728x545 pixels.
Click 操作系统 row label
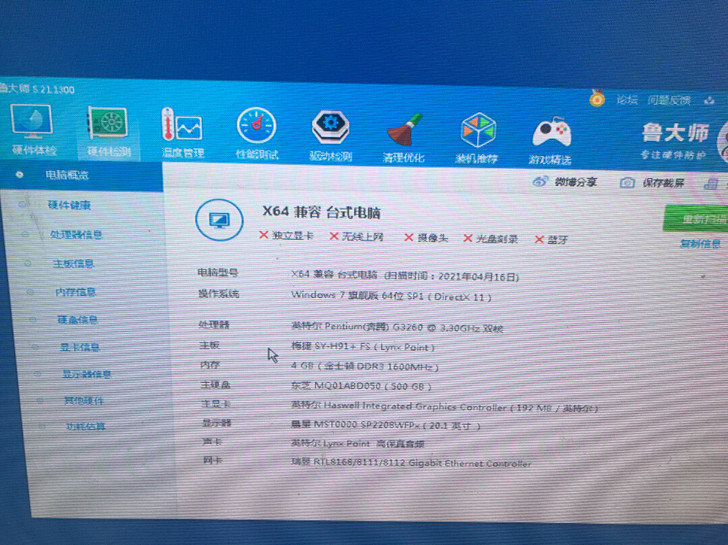219,293
